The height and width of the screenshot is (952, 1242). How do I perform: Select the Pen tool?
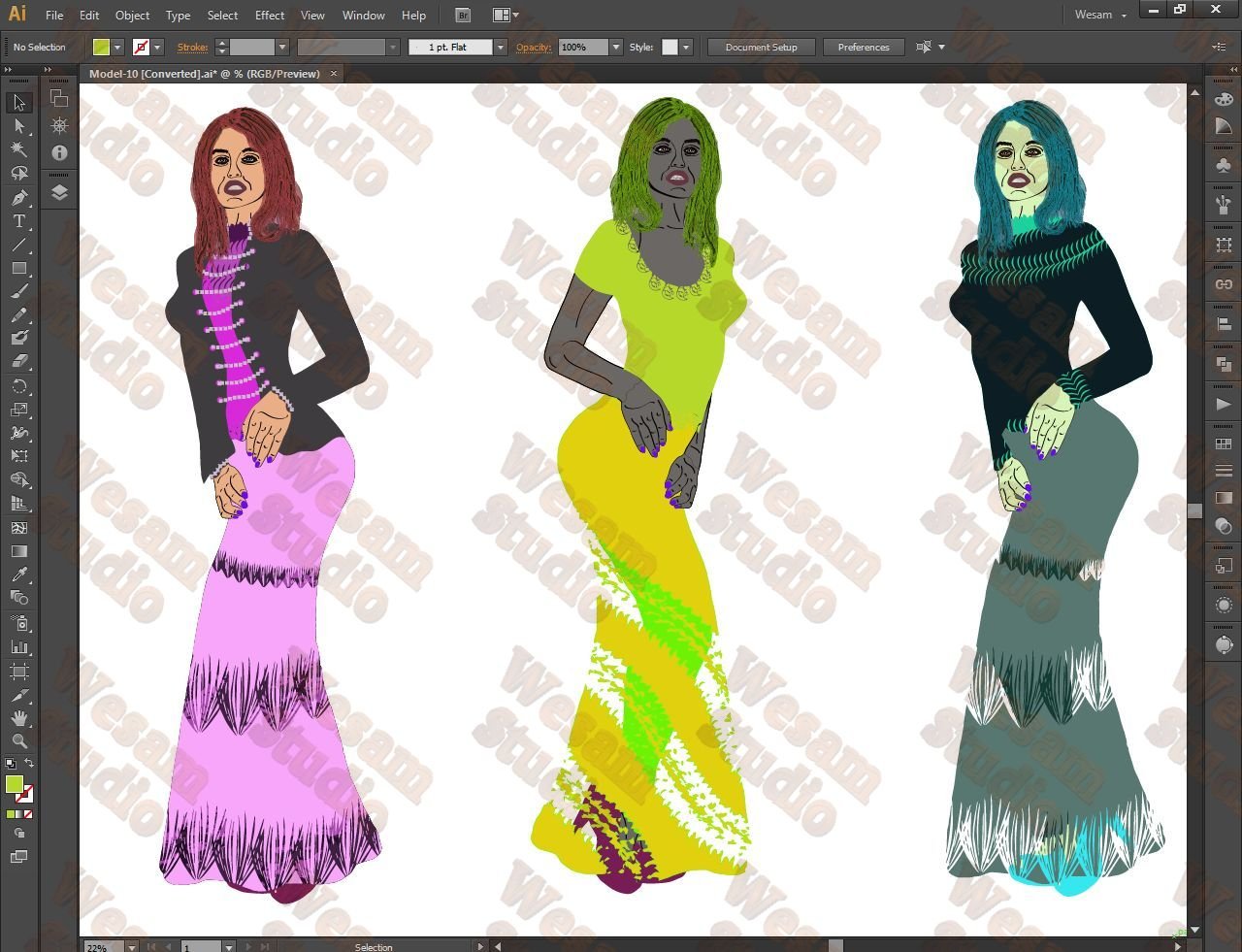coord(18,197)
